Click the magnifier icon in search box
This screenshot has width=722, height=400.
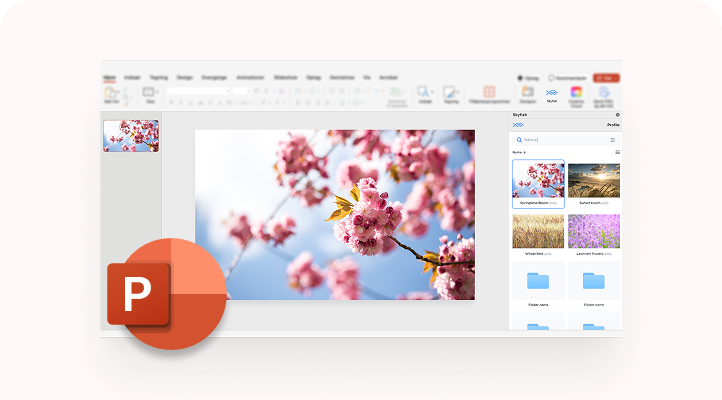[520, 140]
